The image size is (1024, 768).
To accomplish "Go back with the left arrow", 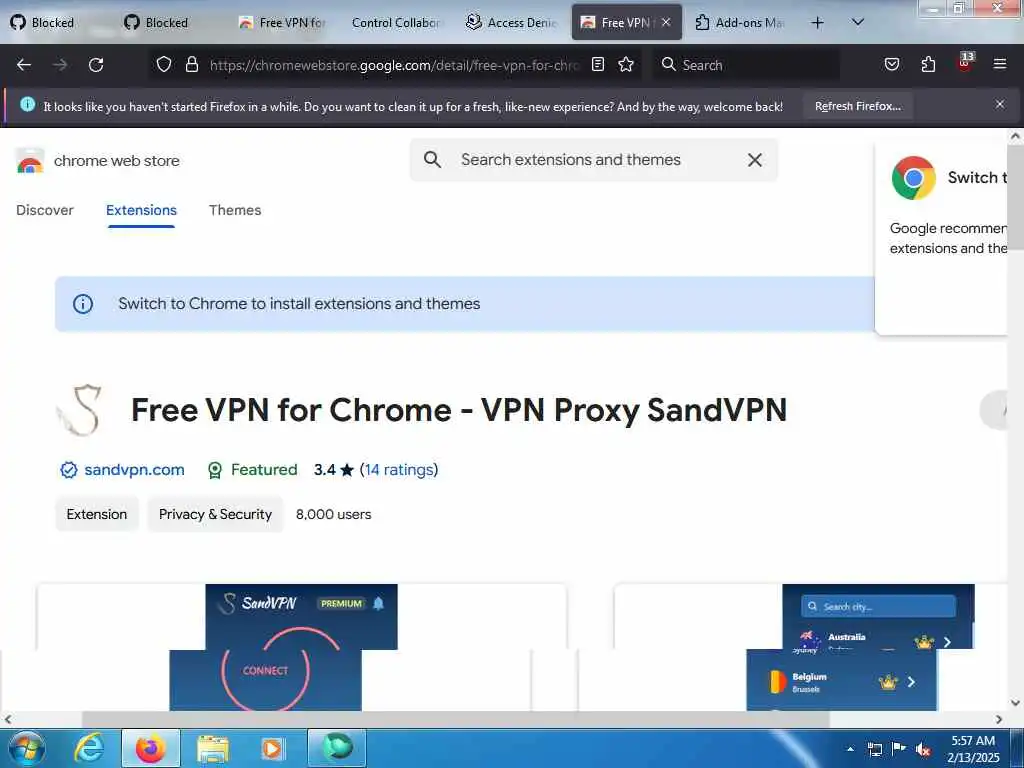I will coord(24,65).
